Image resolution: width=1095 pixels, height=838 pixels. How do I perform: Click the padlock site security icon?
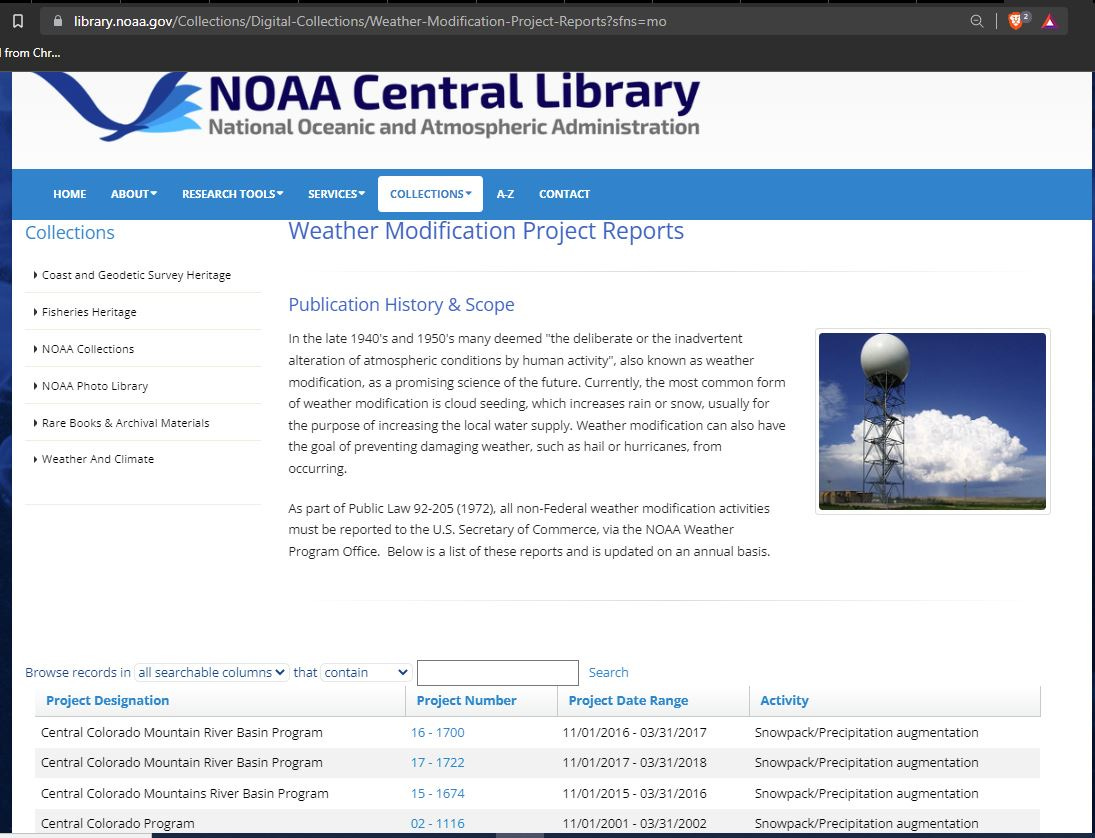[58, 21]
